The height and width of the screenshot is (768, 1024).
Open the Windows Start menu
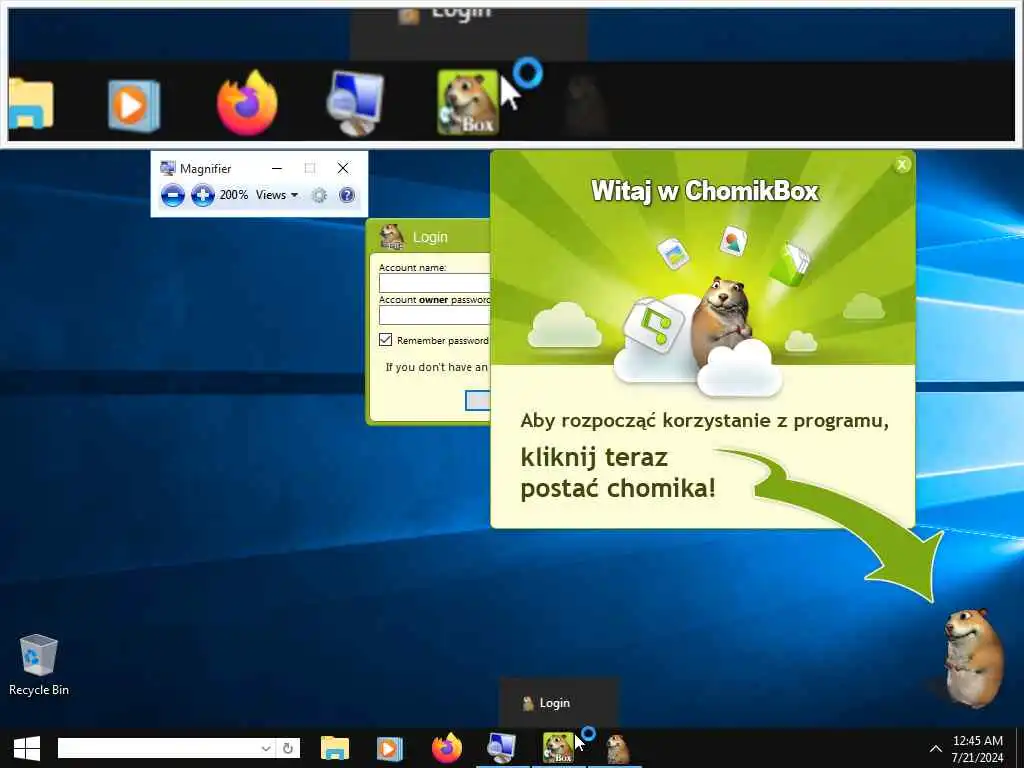(x=27, y=748)
